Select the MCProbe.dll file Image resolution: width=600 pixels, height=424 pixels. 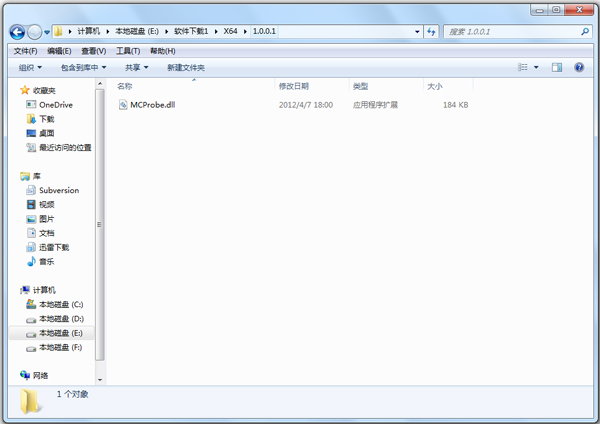152,105
